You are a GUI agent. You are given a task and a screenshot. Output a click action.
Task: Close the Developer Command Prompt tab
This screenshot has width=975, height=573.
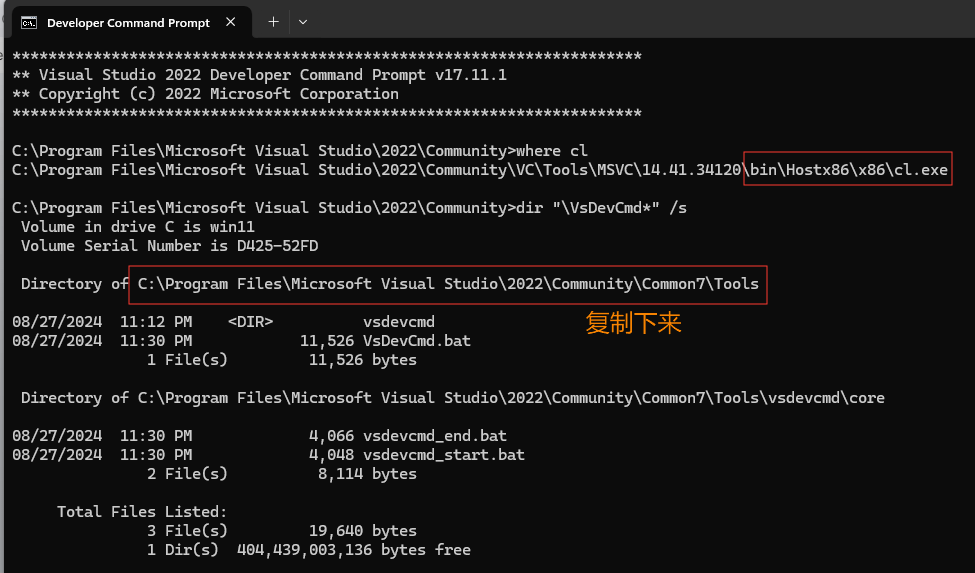[233, 22]
